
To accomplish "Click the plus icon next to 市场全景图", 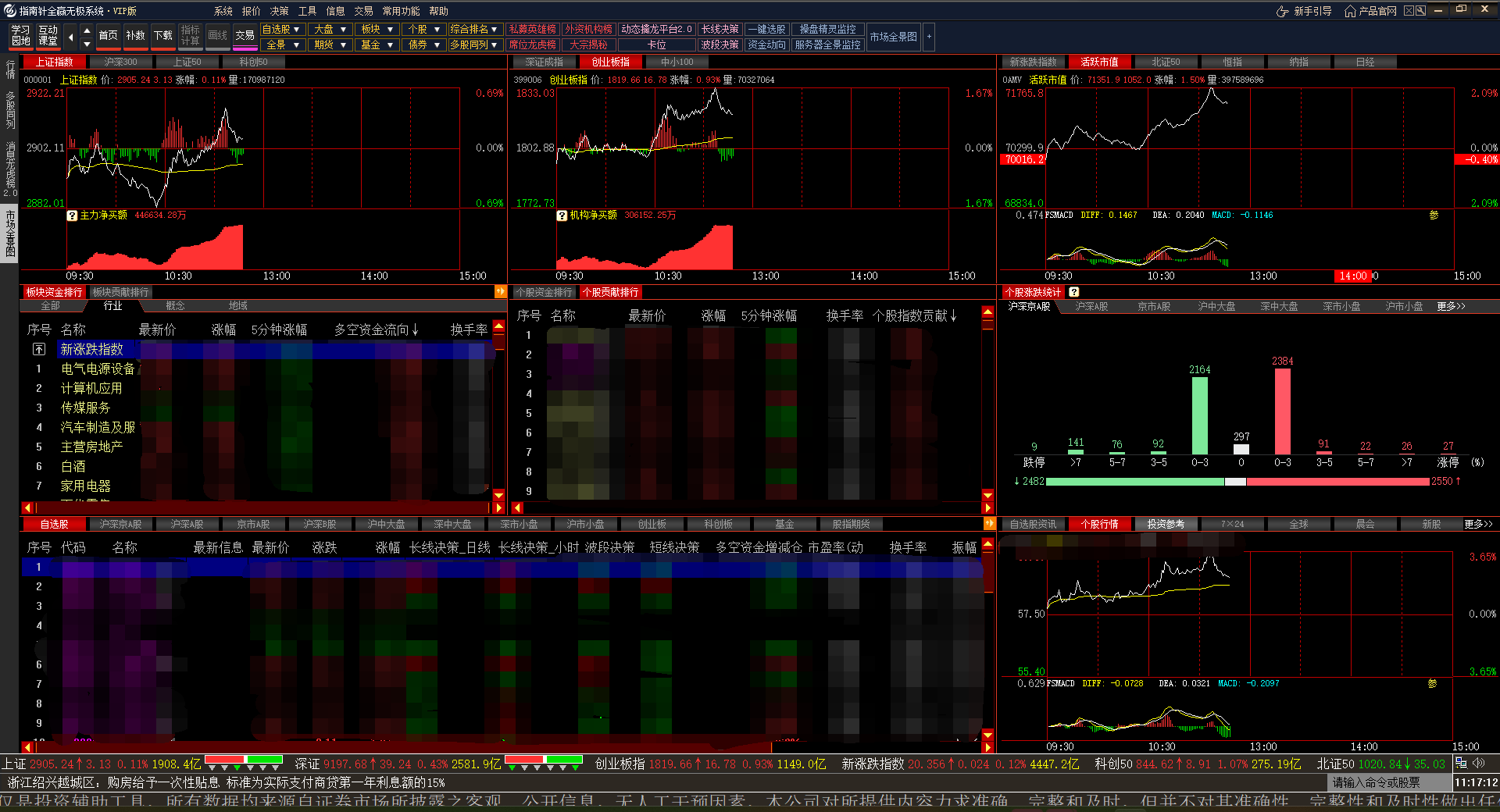I will coord(929,37).
